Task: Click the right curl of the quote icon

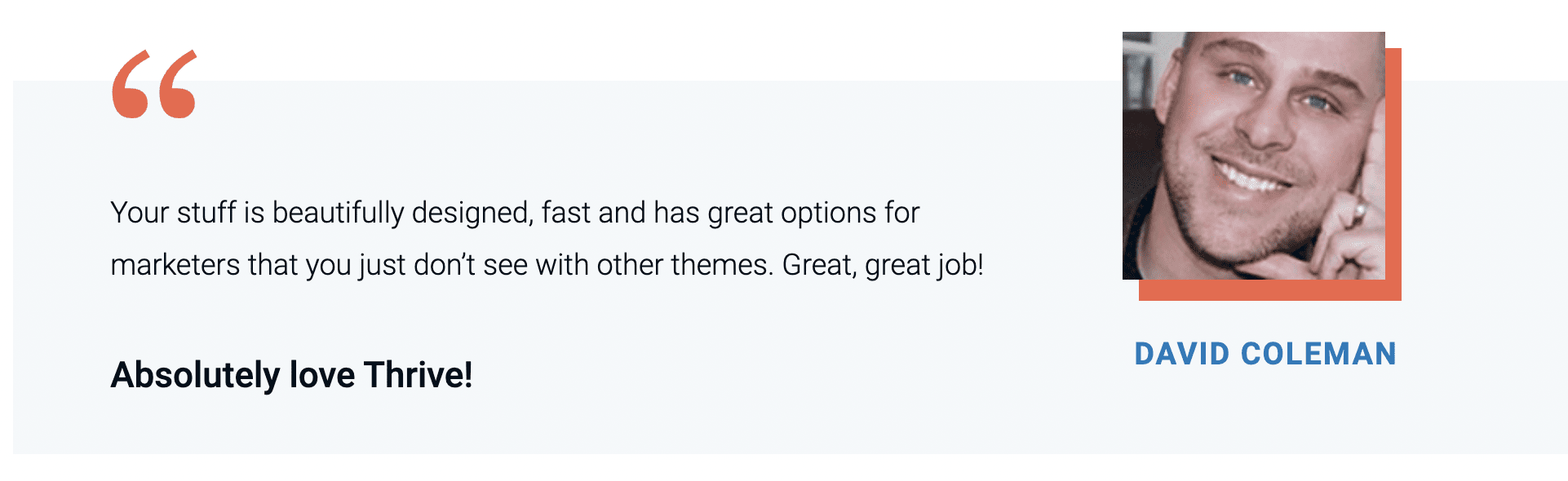Action: (x=178, y=86)
